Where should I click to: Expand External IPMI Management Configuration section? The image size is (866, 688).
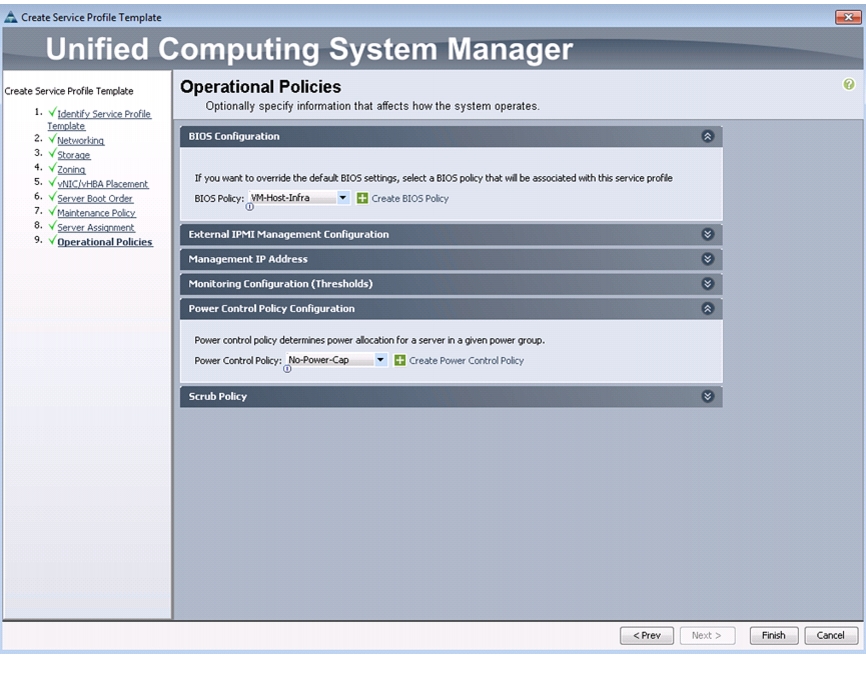(x=707, y=235)
